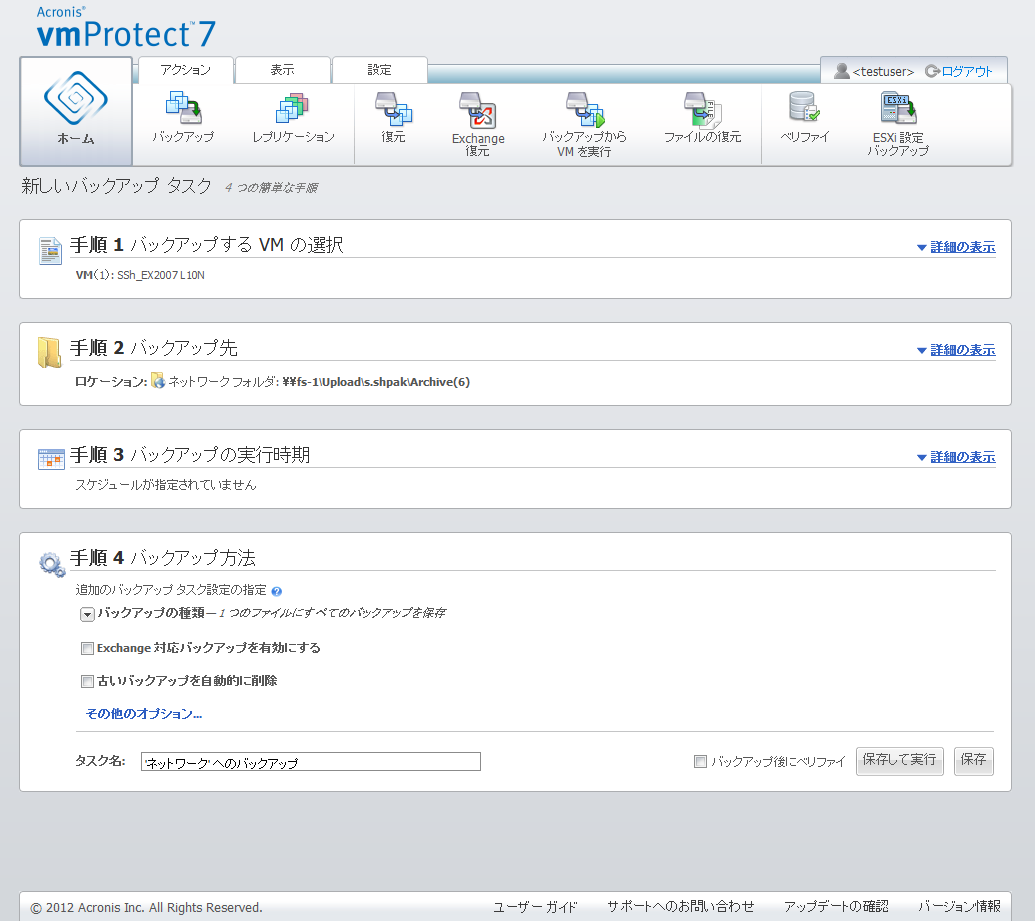Open ESXi 設定バックアップ tool

(898, 109)
